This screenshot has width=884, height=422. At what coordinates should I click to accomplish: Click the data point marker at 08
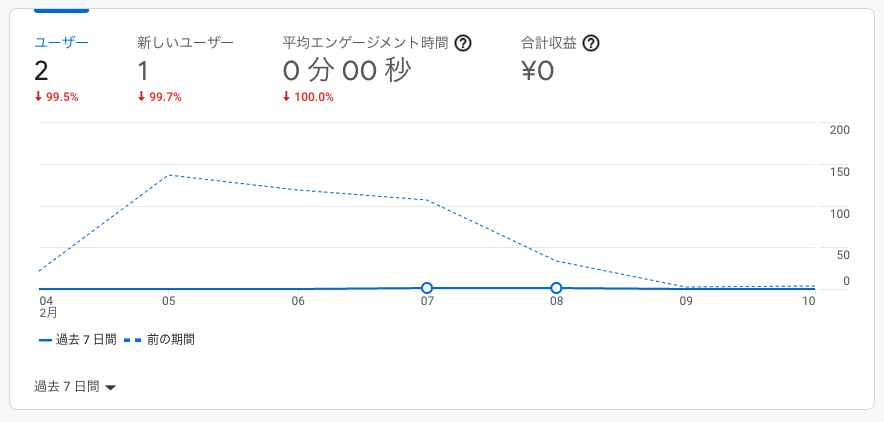pos(556,288)
